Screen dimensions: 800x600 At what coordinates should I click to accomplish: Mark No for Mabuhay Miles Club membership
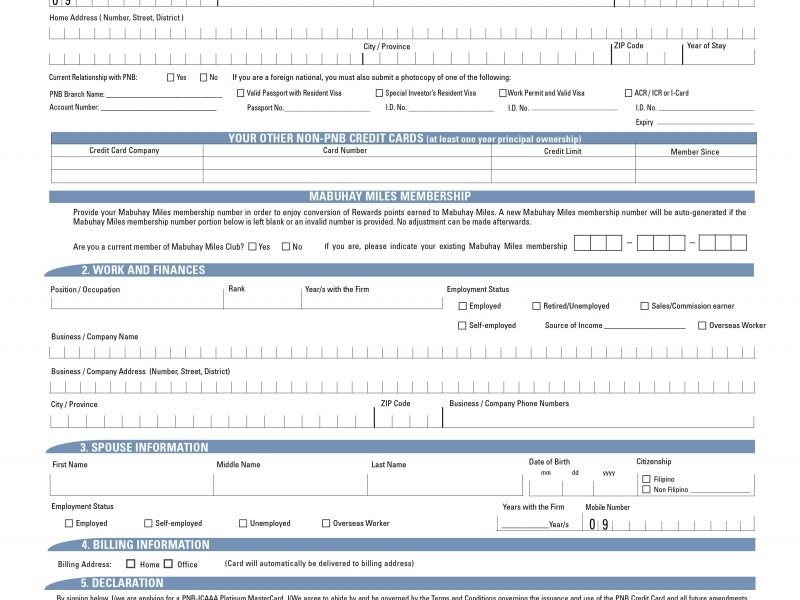[286, 246]
